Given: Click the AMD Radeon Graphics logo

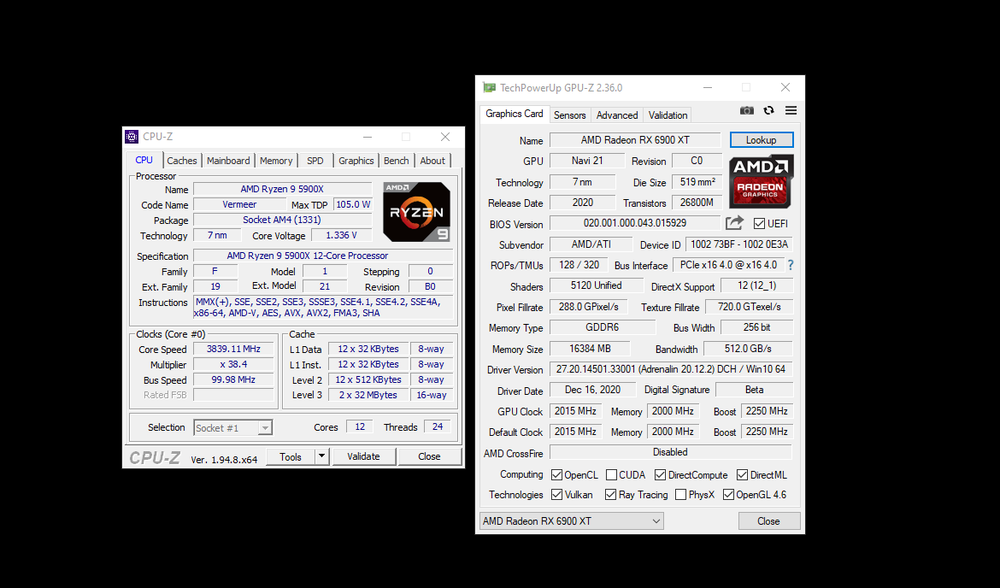Looking at the screenshot, I should pyautogui.click(x=760, y=181).
